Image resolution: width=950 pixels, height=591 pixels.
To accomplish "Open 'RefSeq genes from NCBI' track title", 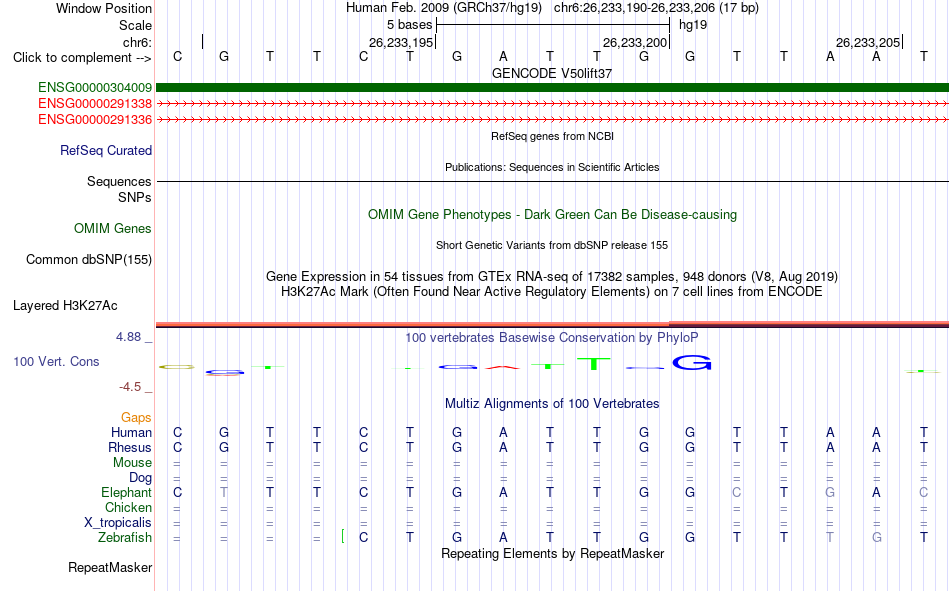I will tap(552, 136).
